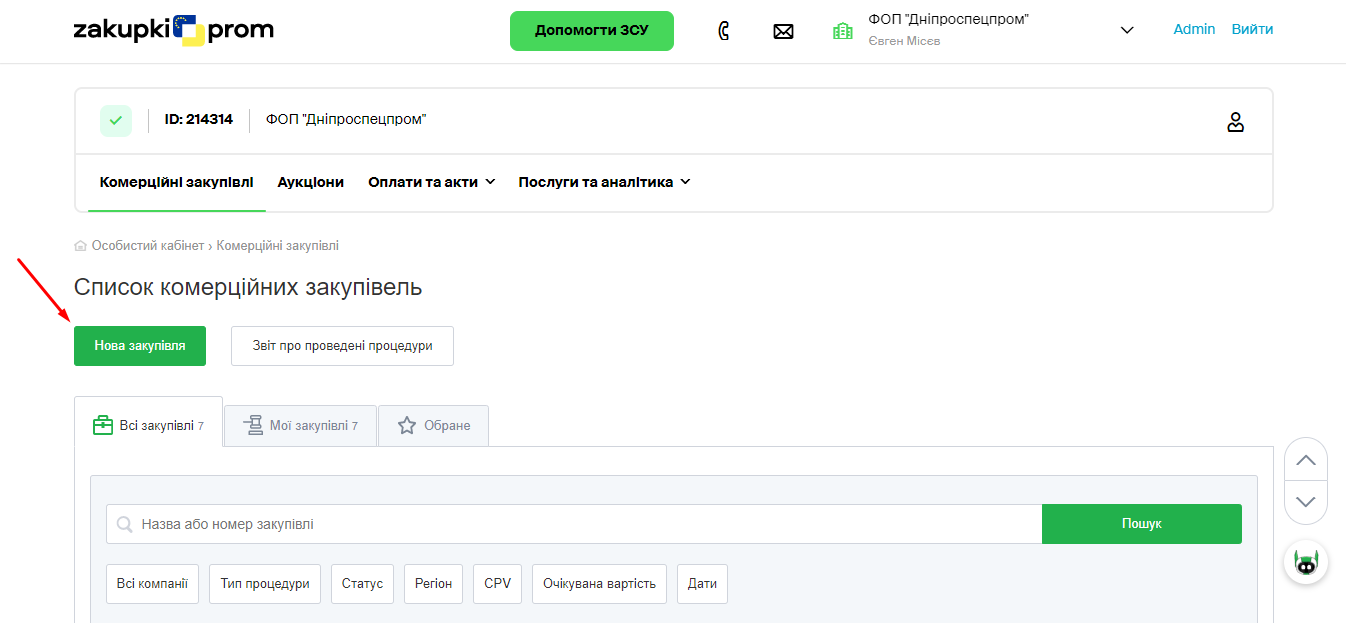Viewport: 1346px width, 623px height.
Task: Open the chatbot robot assistant
Action: pos(1305,563)
